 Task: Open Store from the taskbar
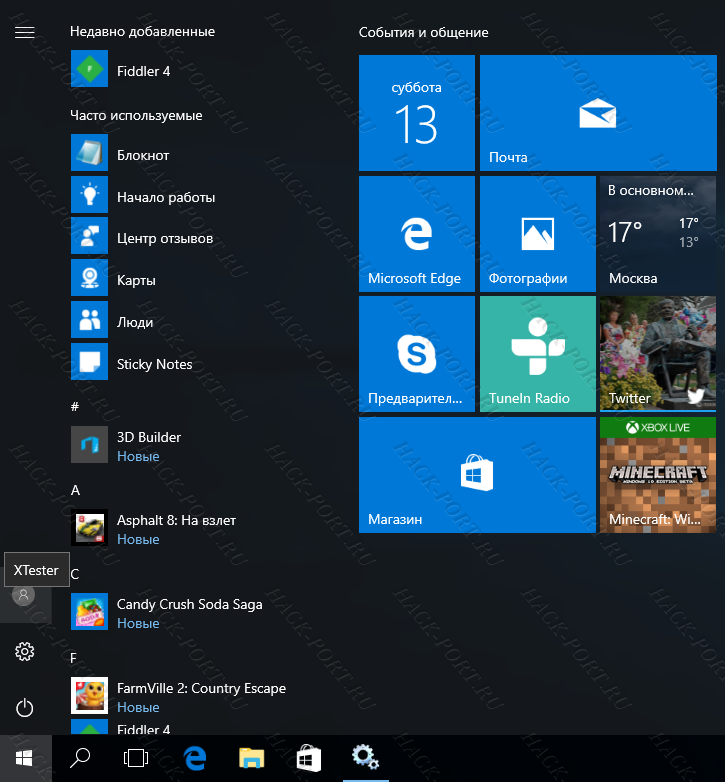click(x=309, y=759)
